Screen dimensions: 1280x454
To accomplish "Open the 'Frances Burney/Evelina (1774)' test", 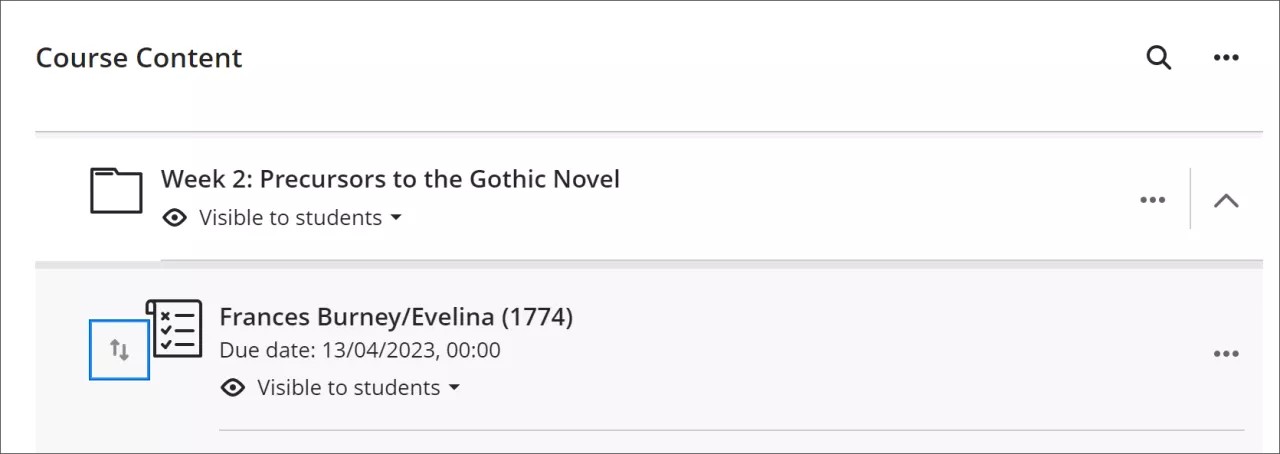I will coord(396,317).
